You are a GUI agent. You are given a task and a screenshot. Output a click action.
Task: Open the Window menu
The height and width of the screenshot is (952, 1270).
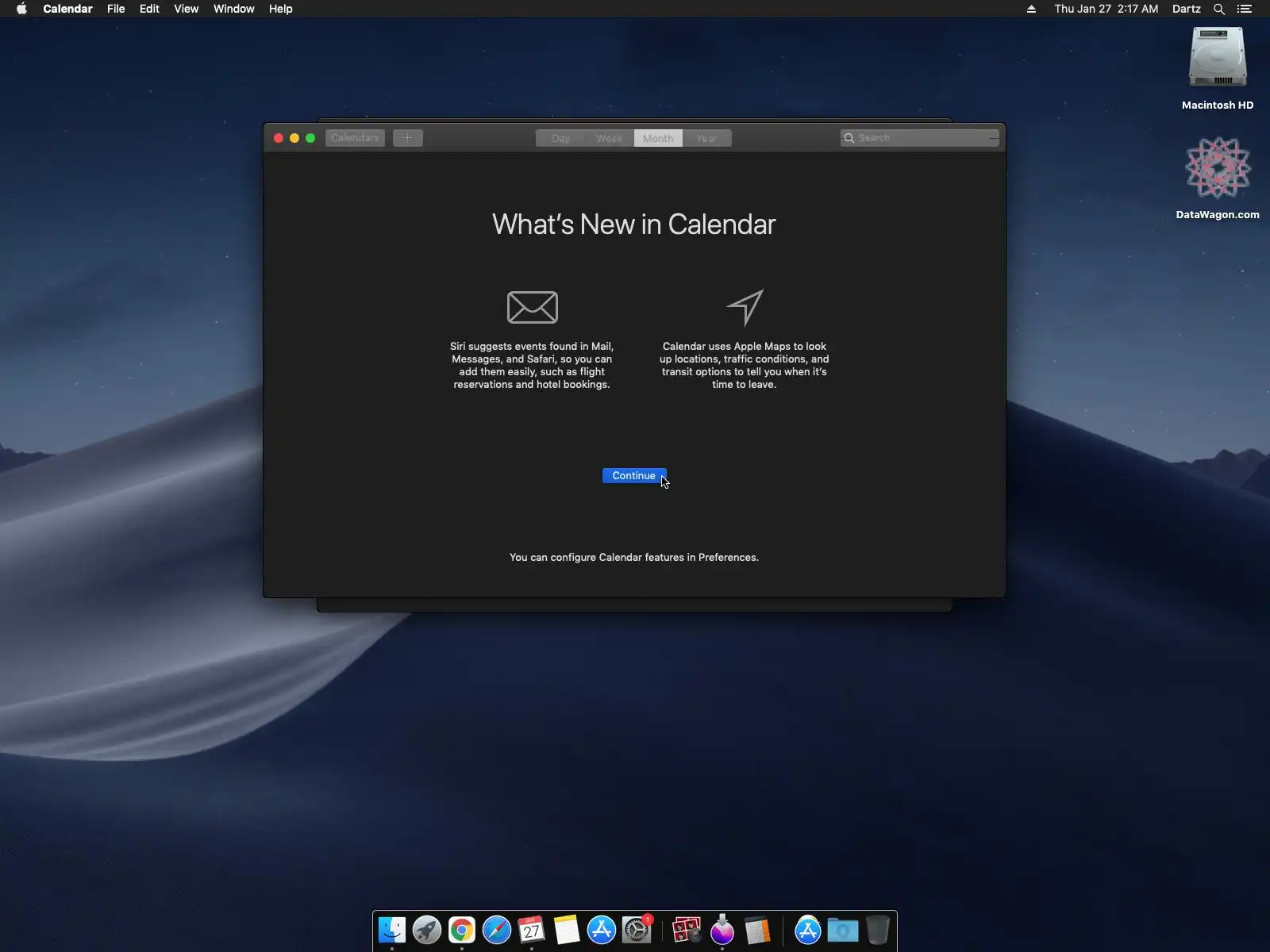pos(234,9)
